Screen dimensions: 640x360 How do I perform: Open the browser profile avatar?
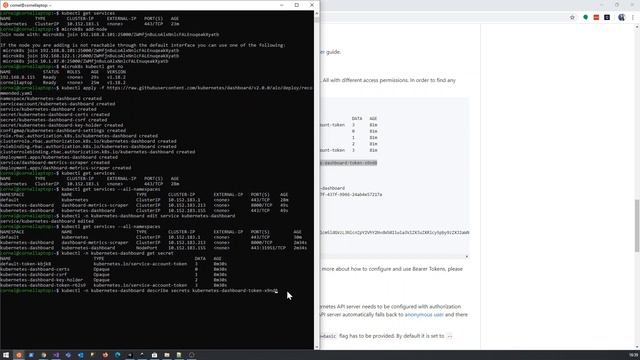[621, 18]
